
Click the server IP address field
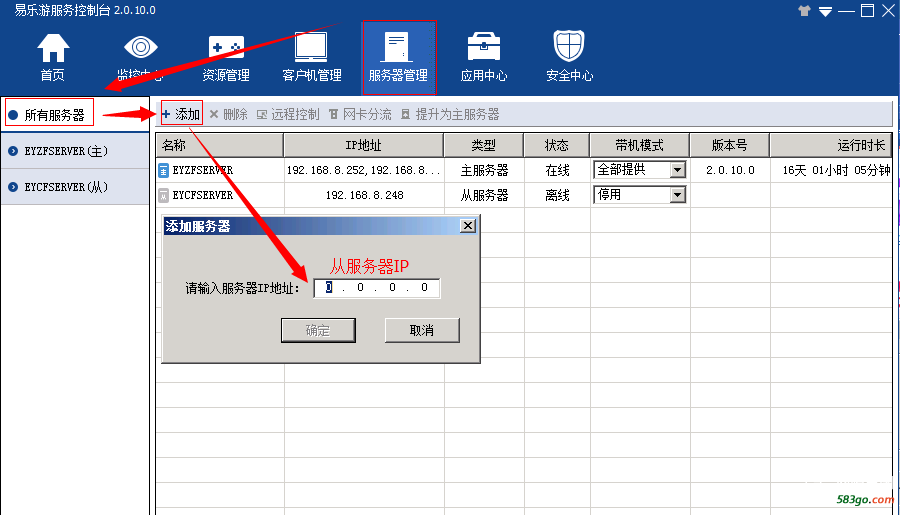377,288
